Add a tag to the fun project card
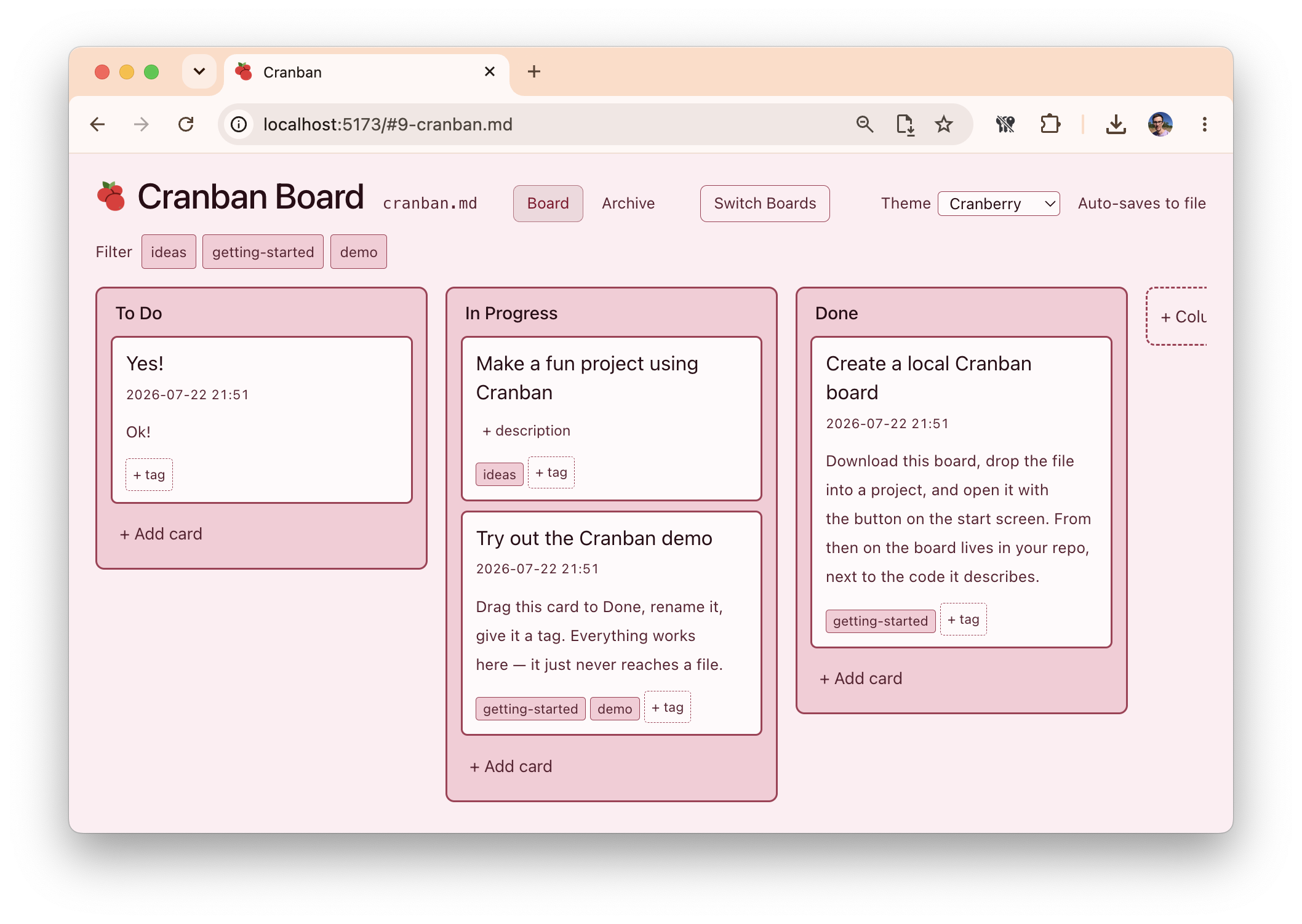This screenshot has height=924, width=1302. coord(551,472)
